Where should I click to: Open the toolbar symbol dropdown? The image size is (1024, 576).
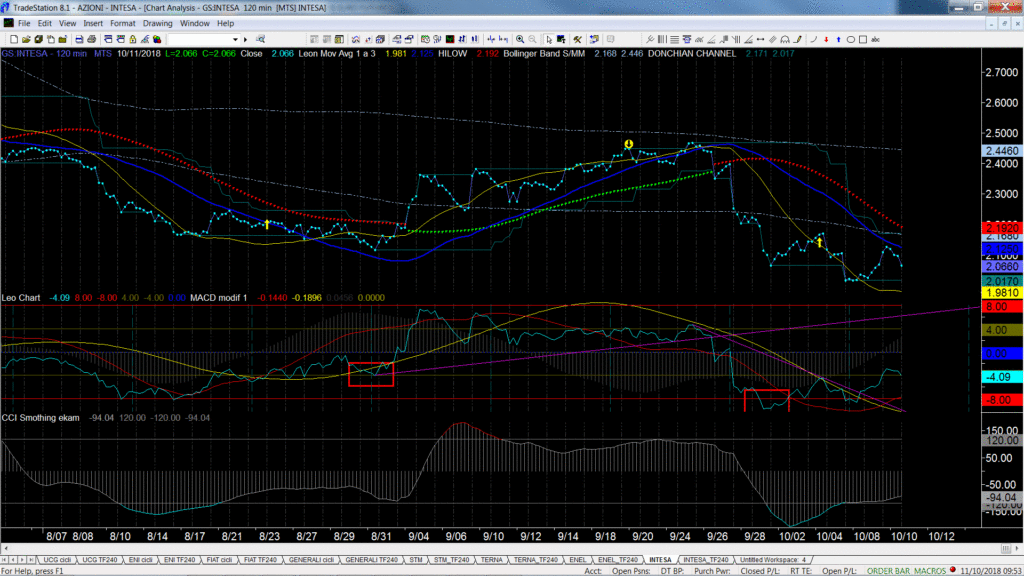pyautogui.click(x=236, y=40)
